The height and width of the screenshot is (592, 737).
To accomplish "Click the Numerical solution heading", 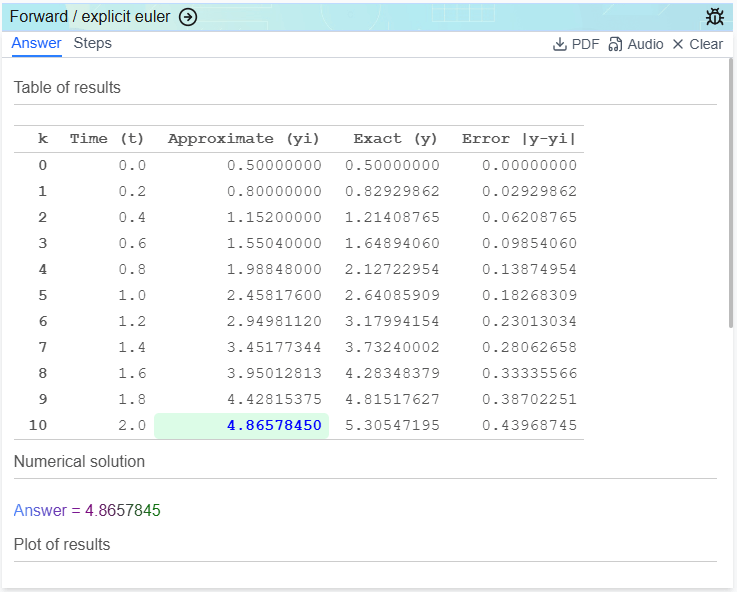I will click(x=79, y=462).
